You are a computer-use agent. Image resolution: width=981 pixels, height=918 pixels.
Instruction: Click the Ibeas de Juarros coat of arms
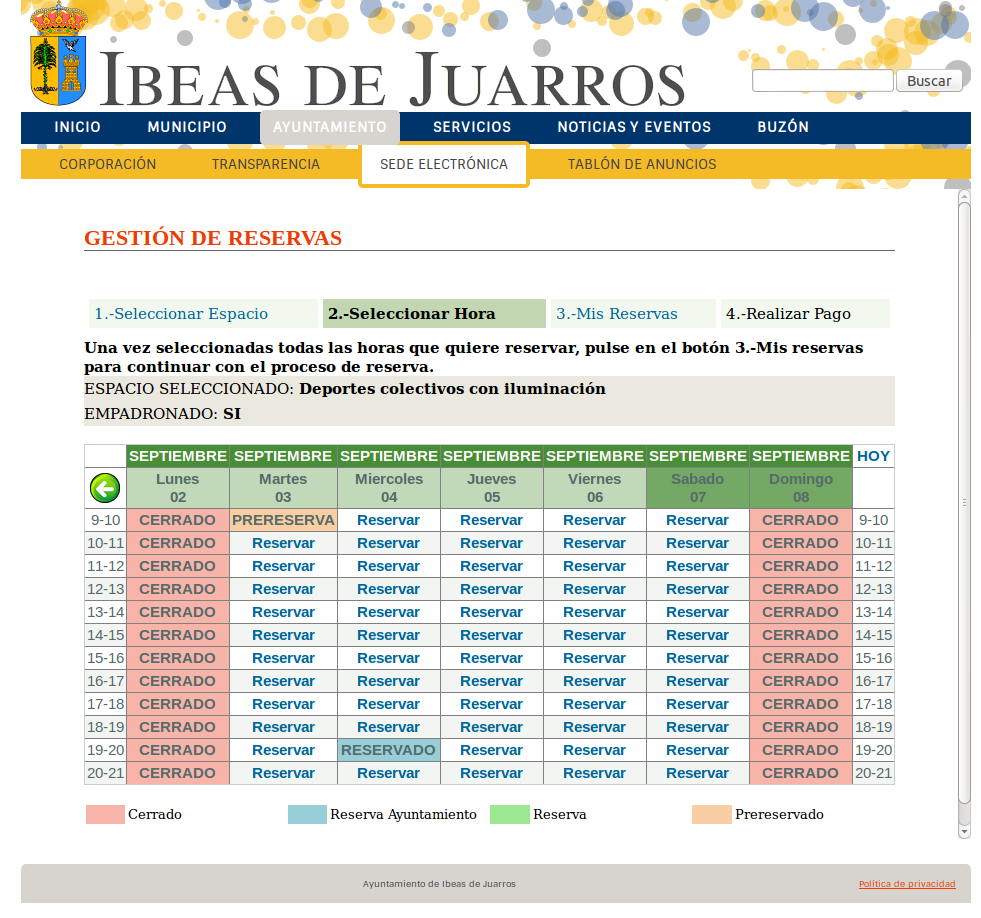click(x=59, y=54)
